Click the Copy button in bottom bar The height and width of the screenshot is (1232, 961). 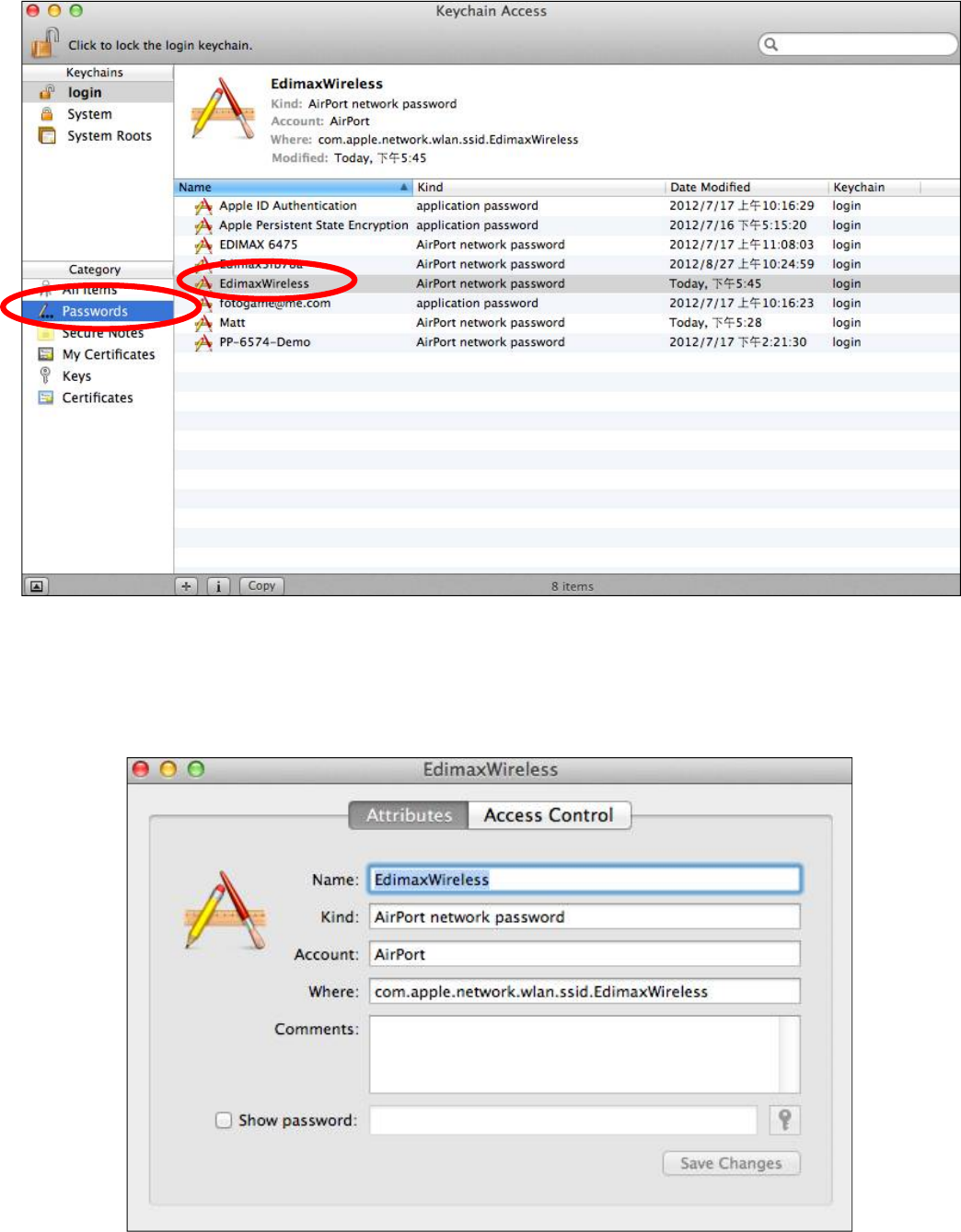(261, 586)
